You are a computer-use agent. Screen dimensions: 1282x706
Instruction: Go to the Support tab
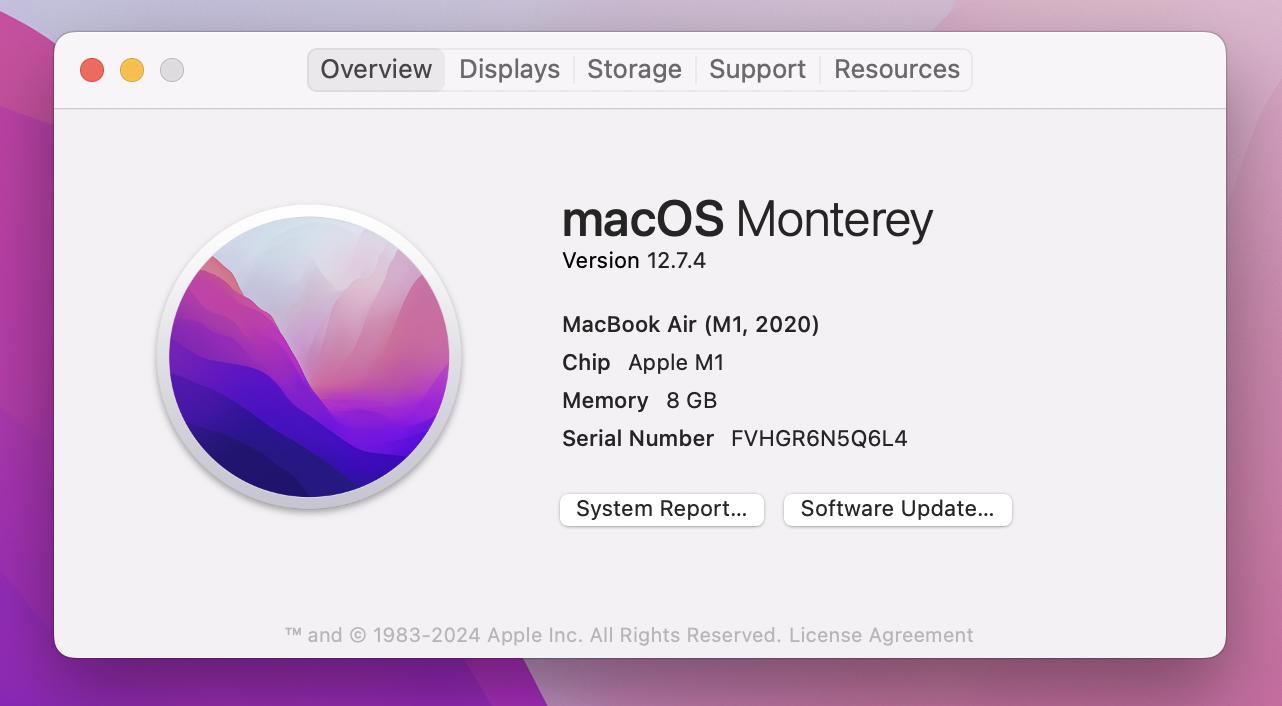click(x=757, y=70)
